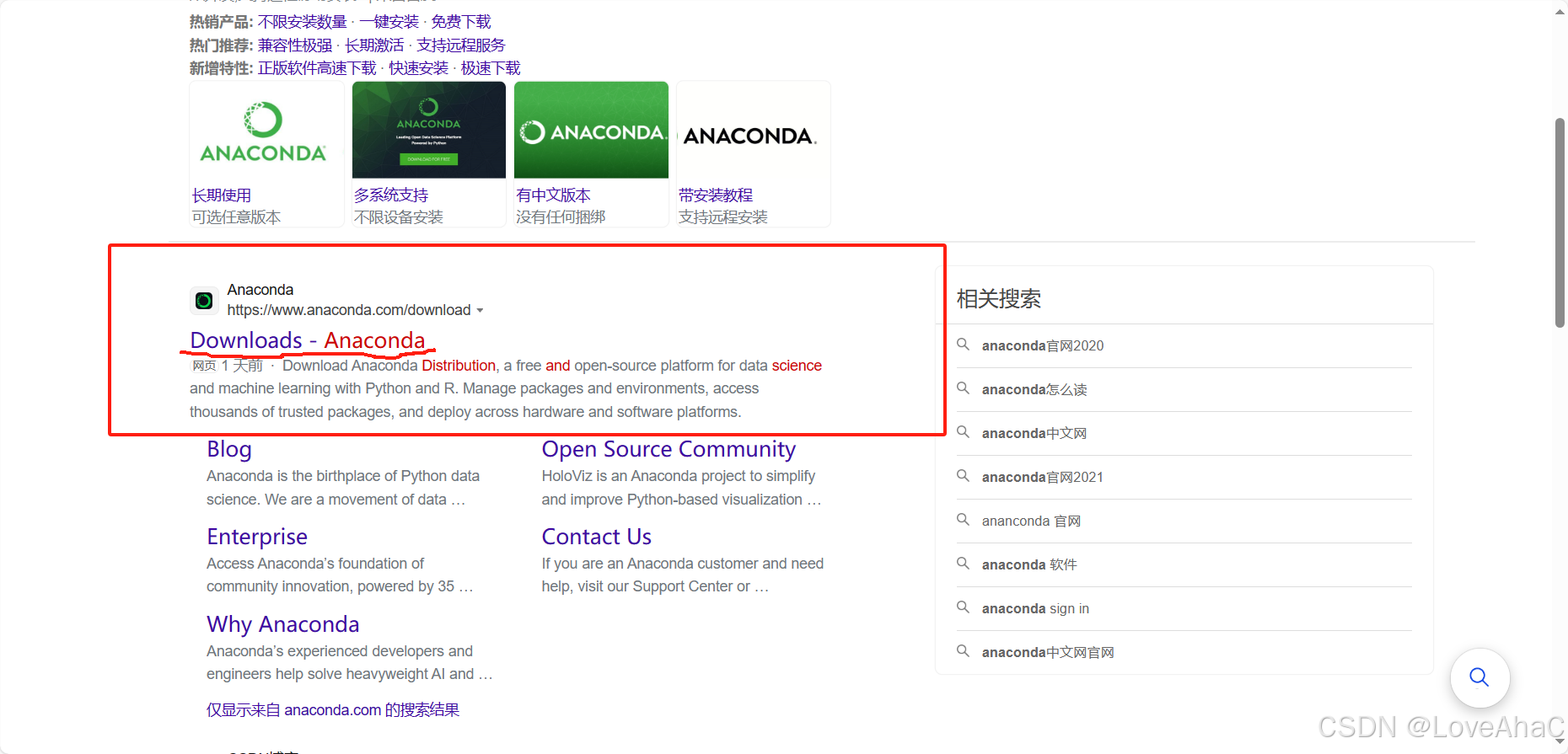Click search icon beside anaconda sign in

point(963,607)
